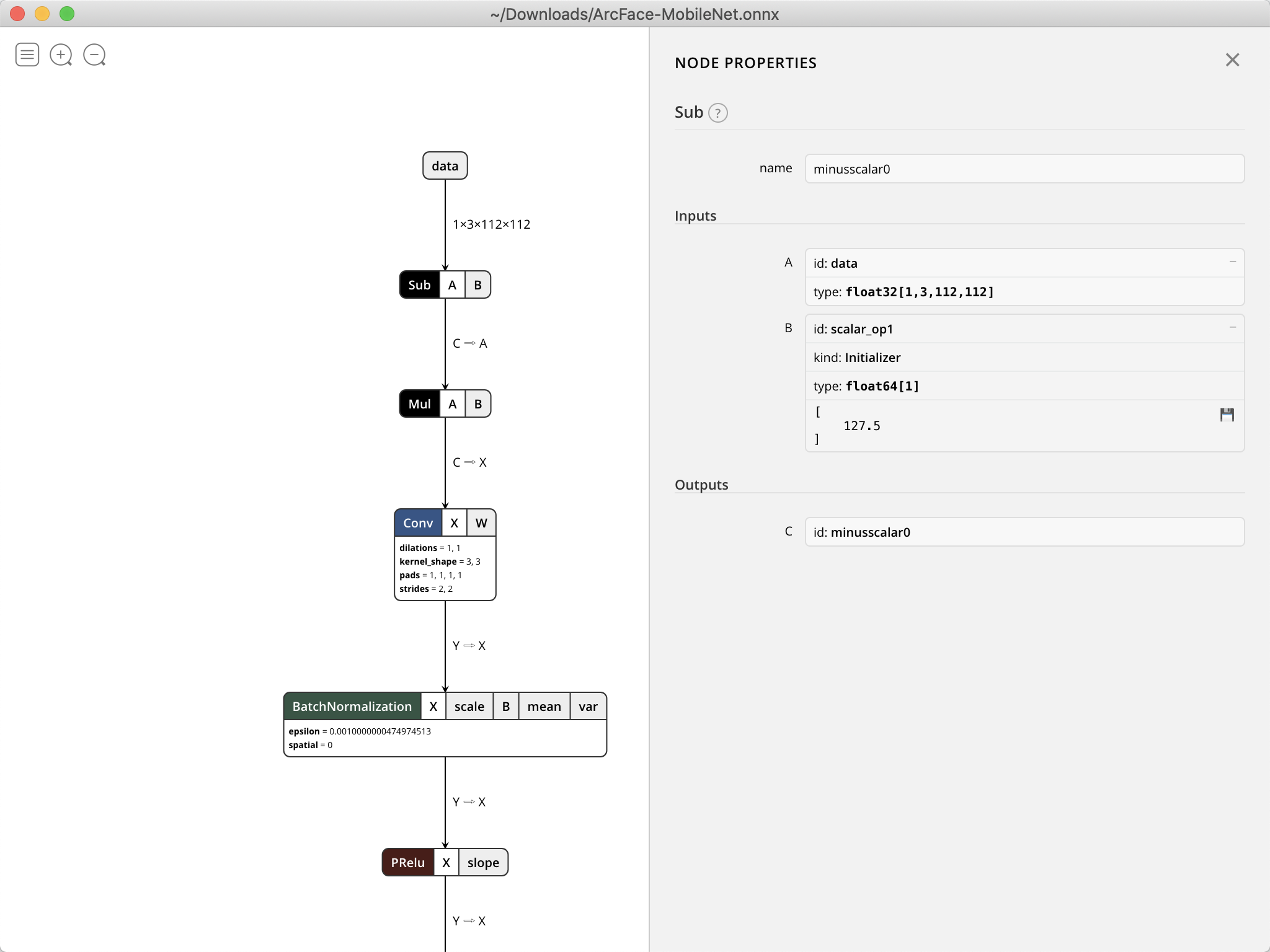Open the Netron hamburger menu
This screenshot has height=952, width=1270.
pyautogui.click(x=27, y=55)
